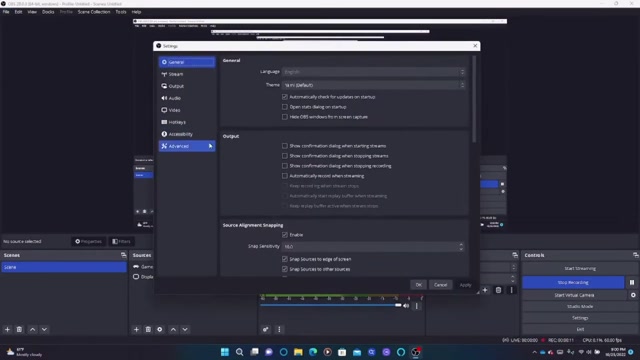The height and width of the screenshot is (360, 640).
Task: Click Start Streaming in Controls
Action: 580,269
